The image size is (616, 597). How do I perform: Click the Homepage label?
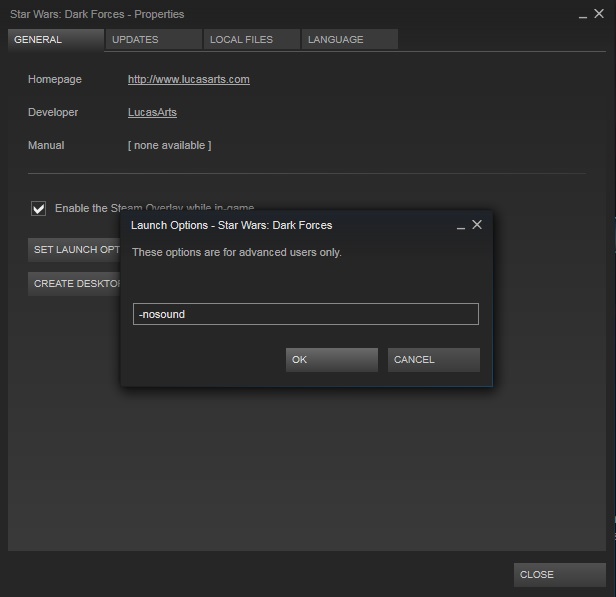pos(55,79)
